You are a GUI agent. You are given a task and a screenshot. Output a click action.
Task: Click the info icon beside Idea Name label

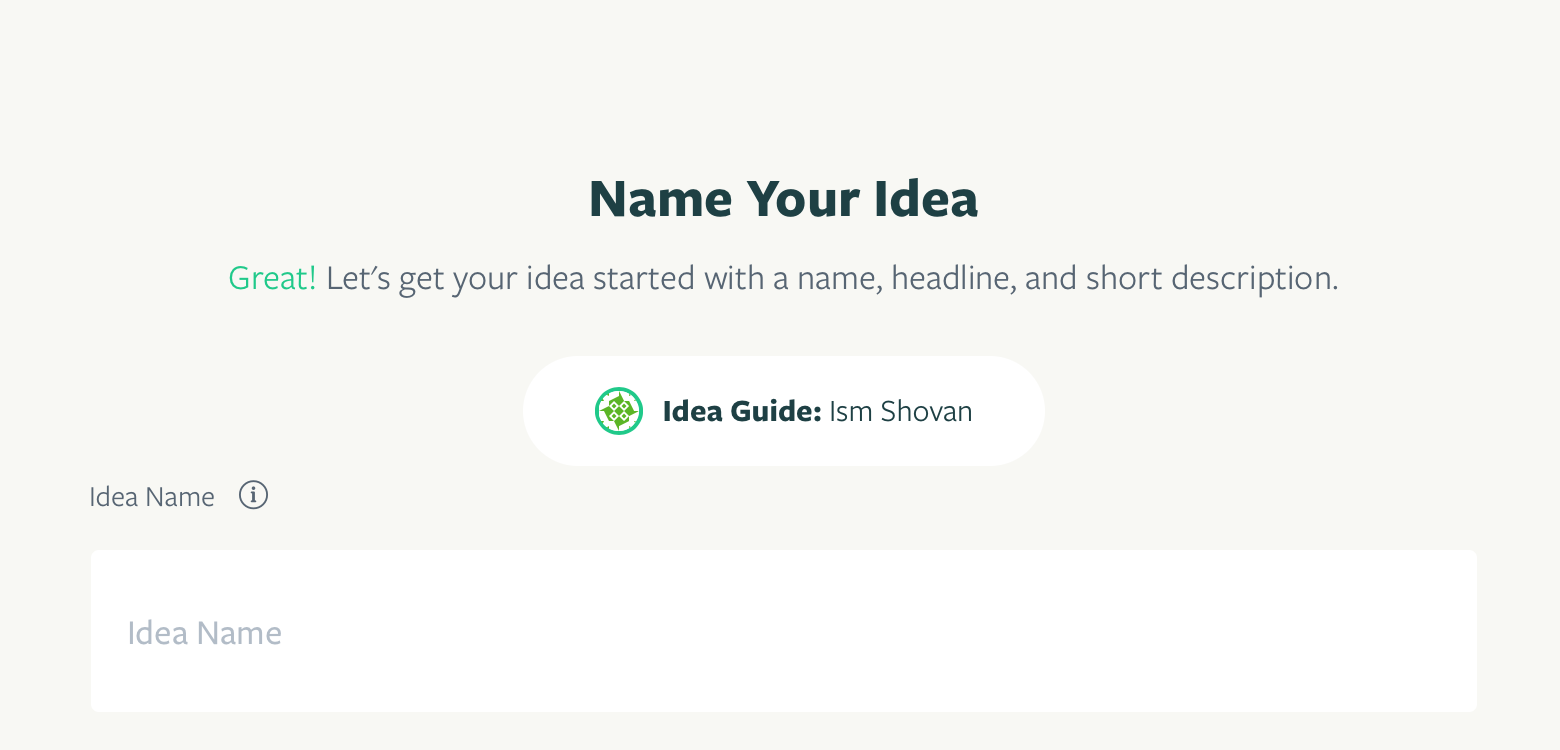tap(254, 495)
